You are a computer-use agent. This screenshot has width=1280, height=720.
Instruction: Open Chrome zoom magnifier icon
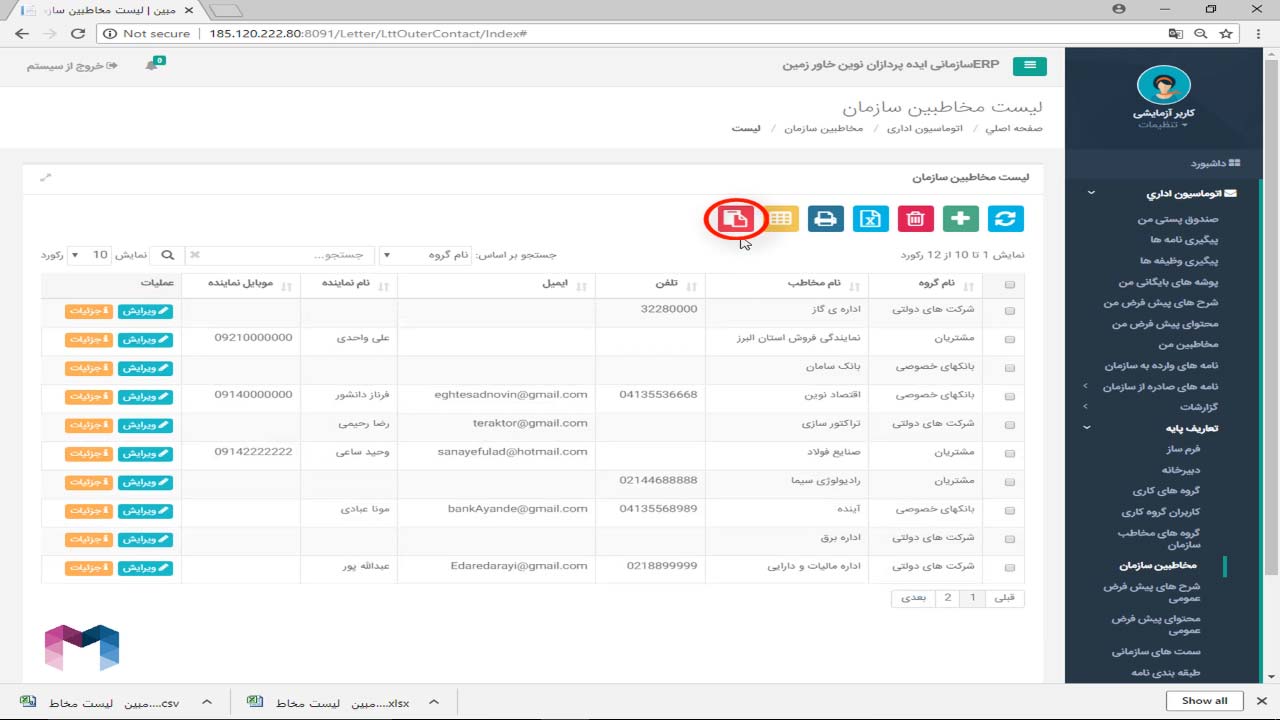click(1201, 33)
